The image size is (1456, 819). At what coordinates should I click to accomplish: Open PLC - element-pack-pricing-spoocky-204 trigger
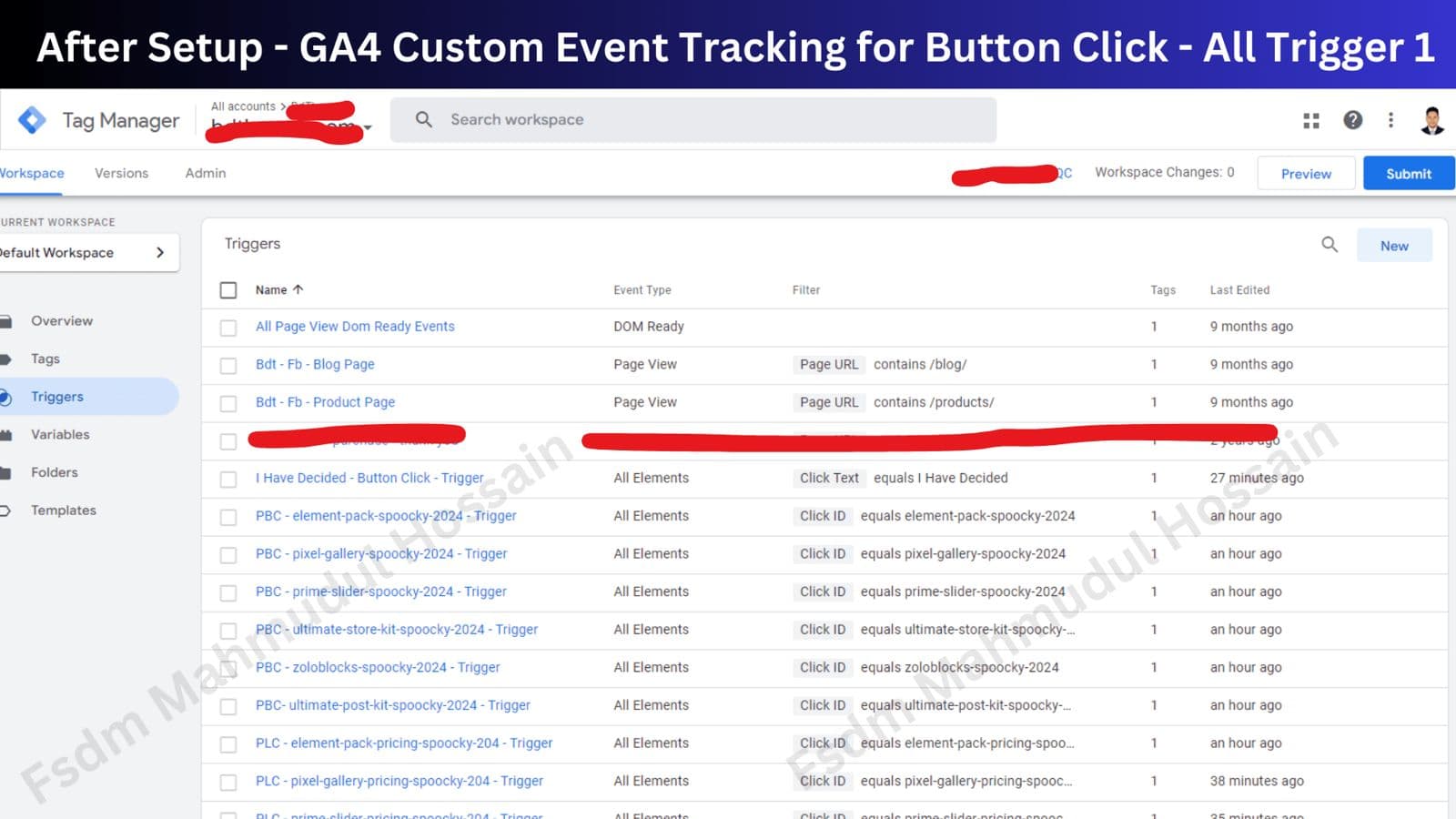point(404,743)
